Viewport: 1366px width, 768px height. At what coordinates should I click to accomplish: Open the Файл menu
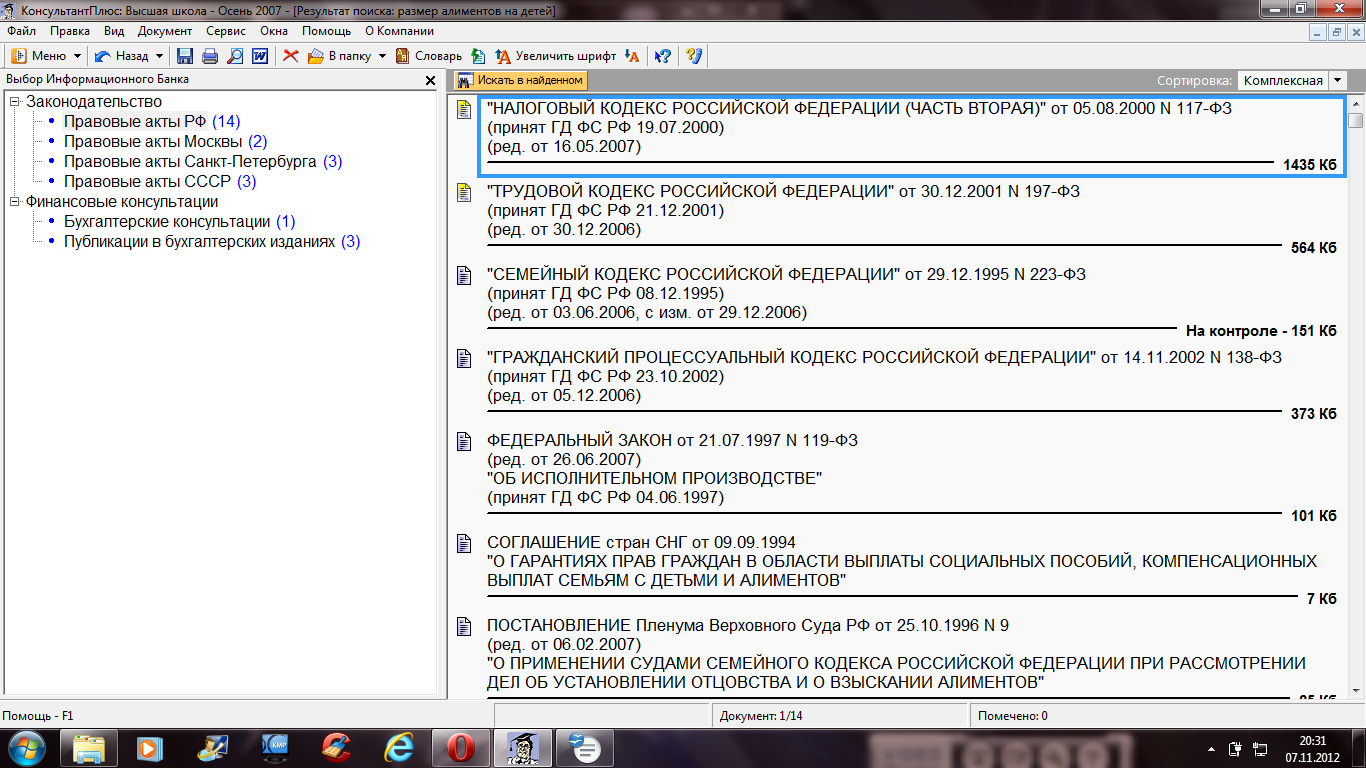(x=21, y=31)
